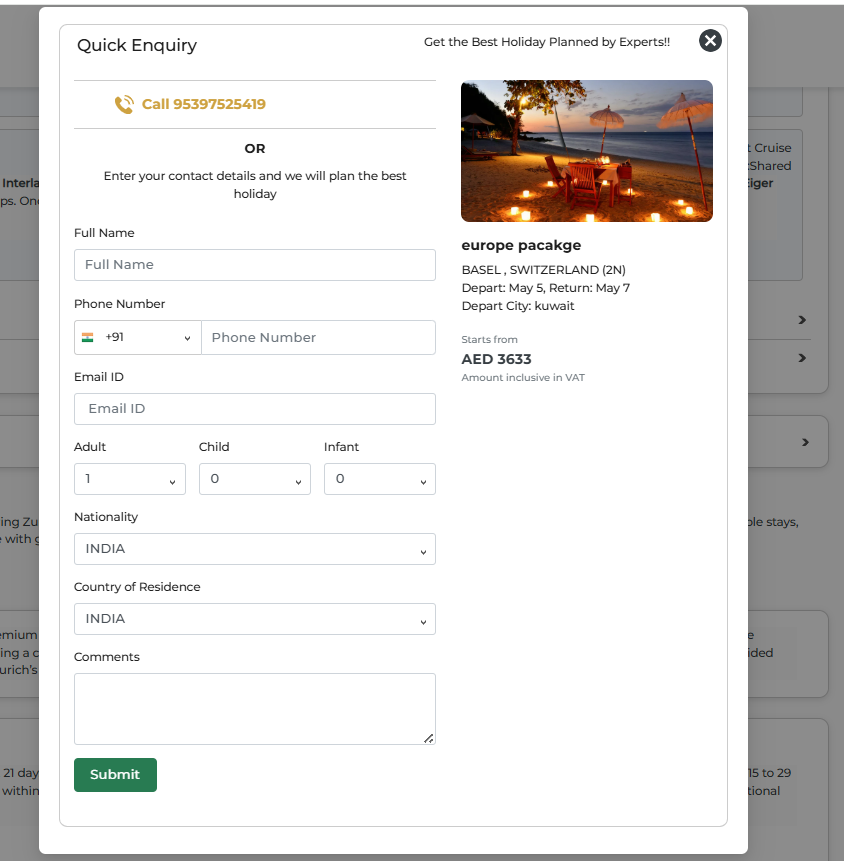
Task: Click the topmost background chevron arrow
Action: tap(802, 320)
